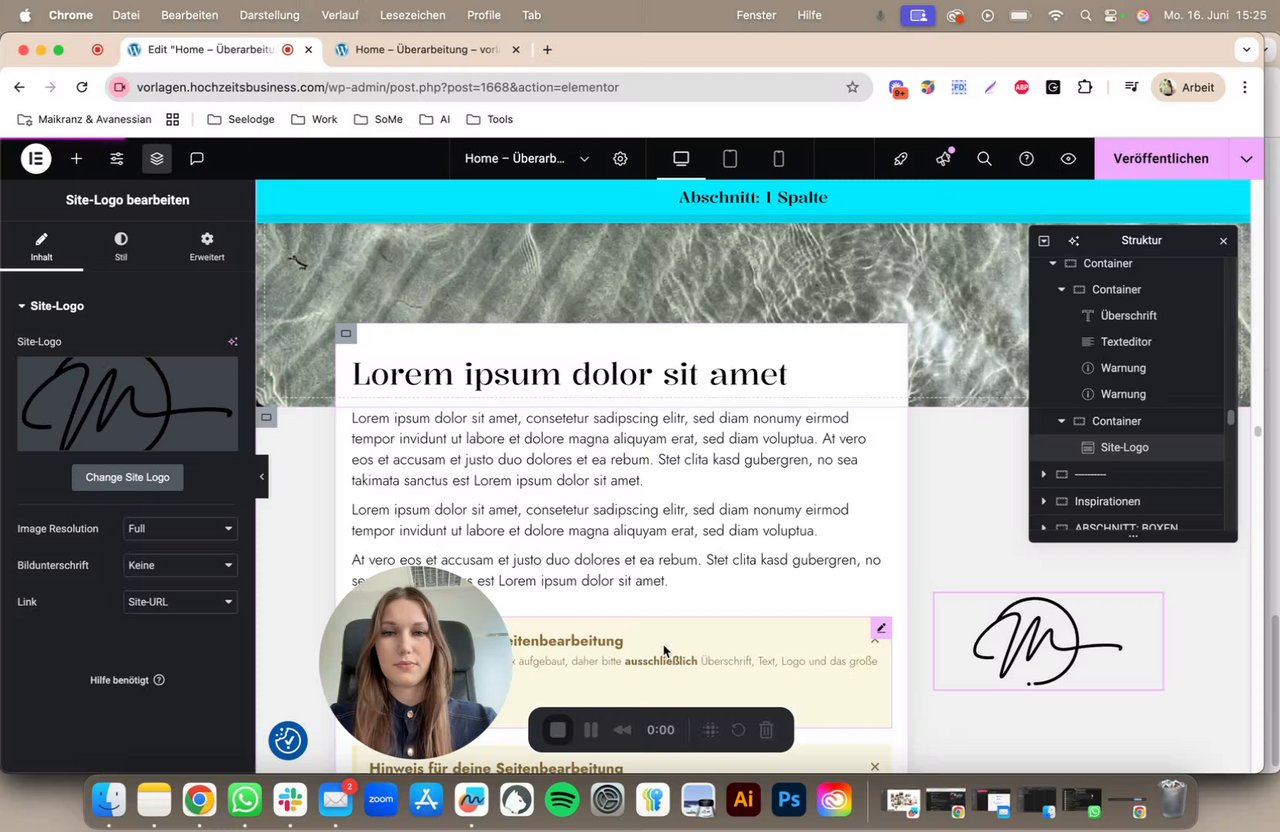Click the rocket launch icon in top bar
Image resolution: width=1280 pixels, height=832 pixels.
[900, 158]
